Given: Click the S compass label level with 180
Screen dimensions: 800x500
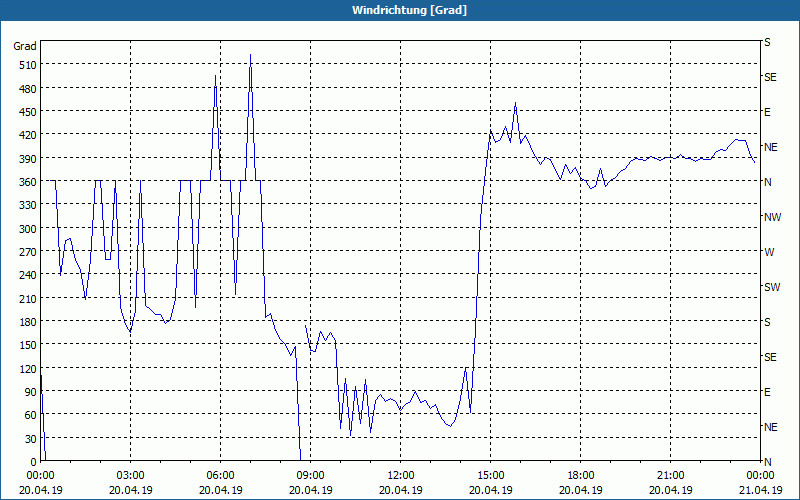Looking at the screenshot, I should tap(767, 322).
